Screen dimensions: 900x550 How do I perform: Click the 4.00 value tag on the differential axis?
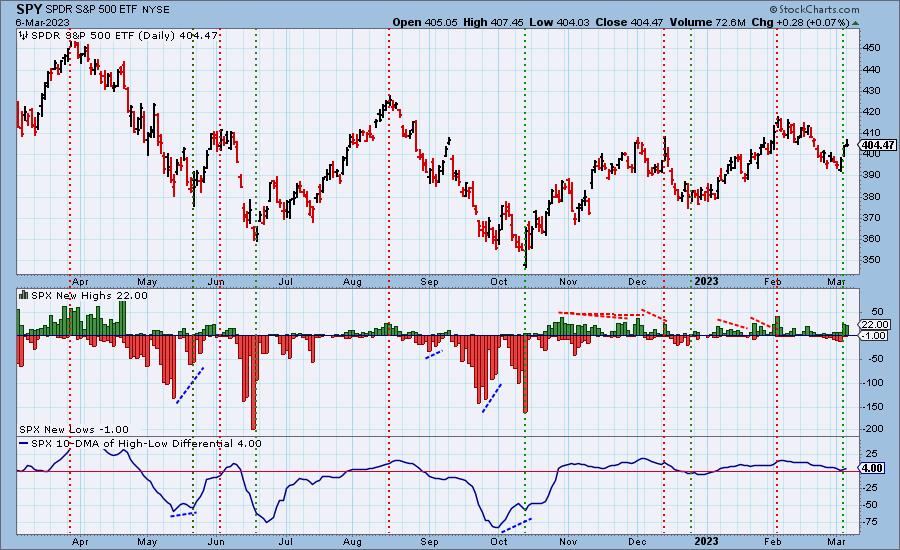click(871, 468)
